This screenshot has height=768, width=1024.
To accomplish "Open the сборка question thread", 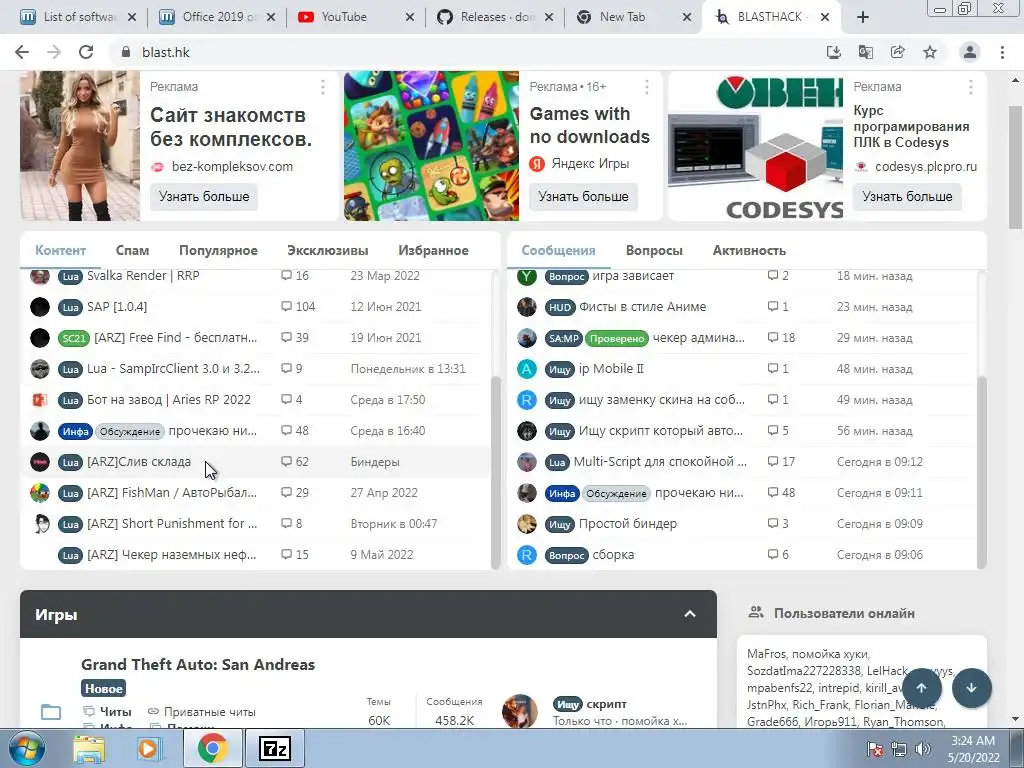I will [613, 554].
